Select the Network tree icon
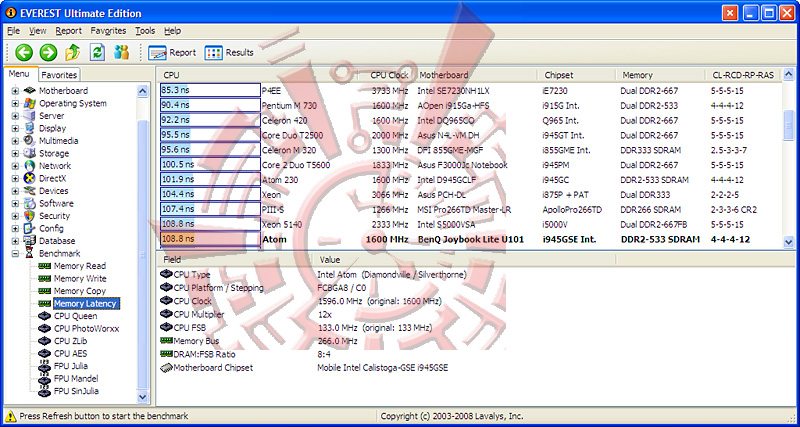800x427 pixels. click(30, 166)
